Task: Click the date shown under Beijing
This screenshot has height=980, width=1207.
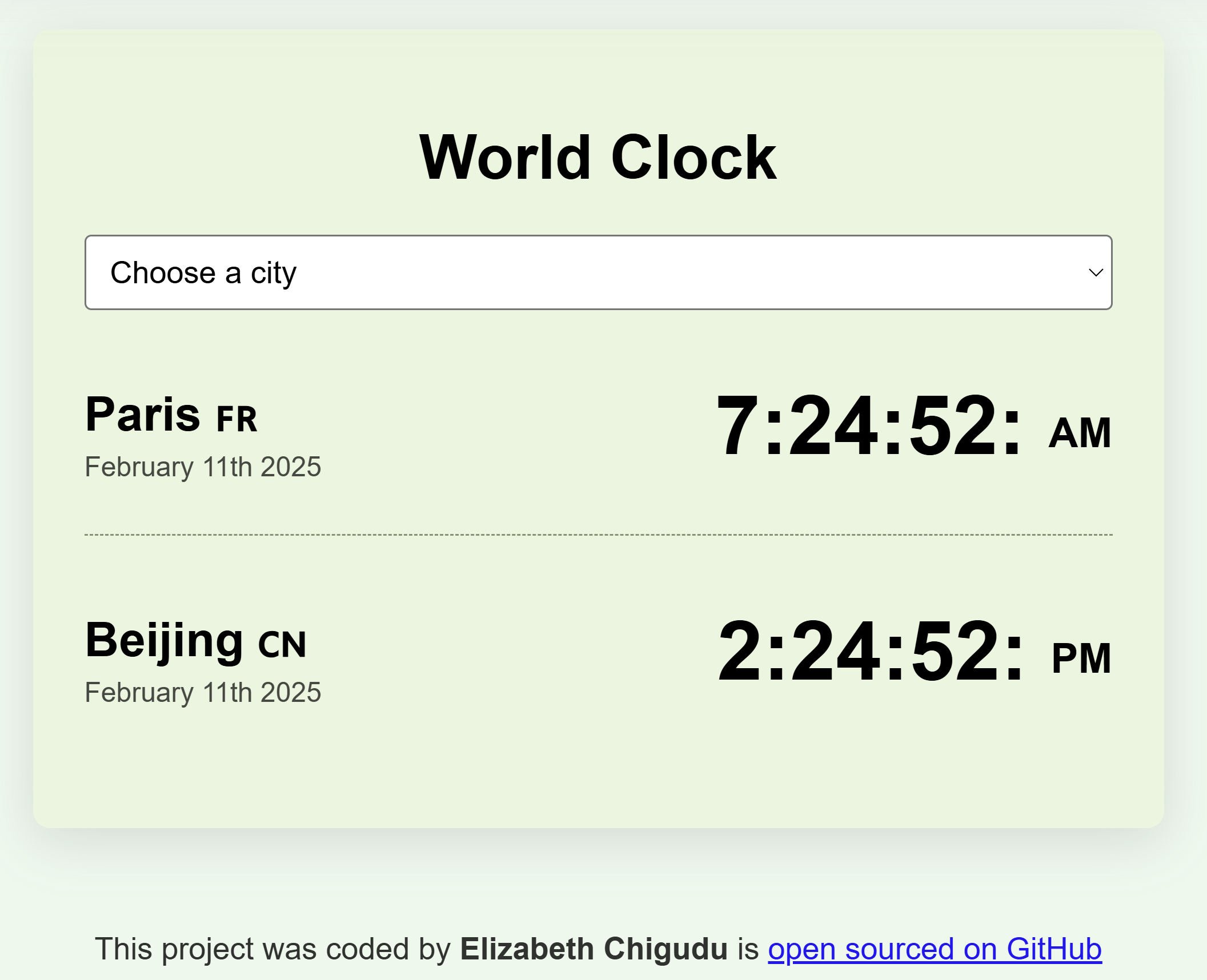Action: point(203,692)
